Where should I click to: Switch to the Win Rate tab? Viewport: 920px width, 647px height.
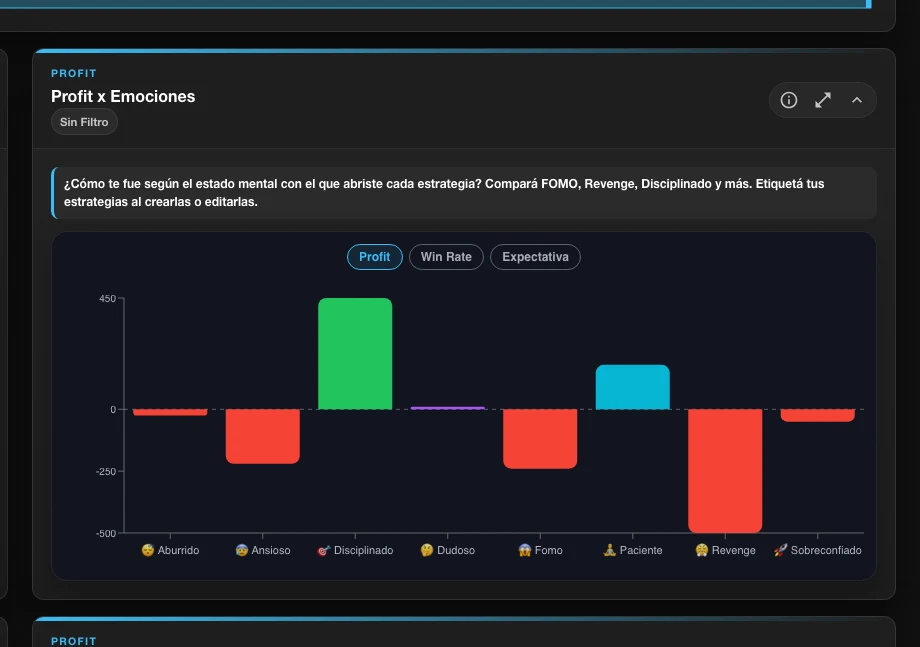(446, 257)
